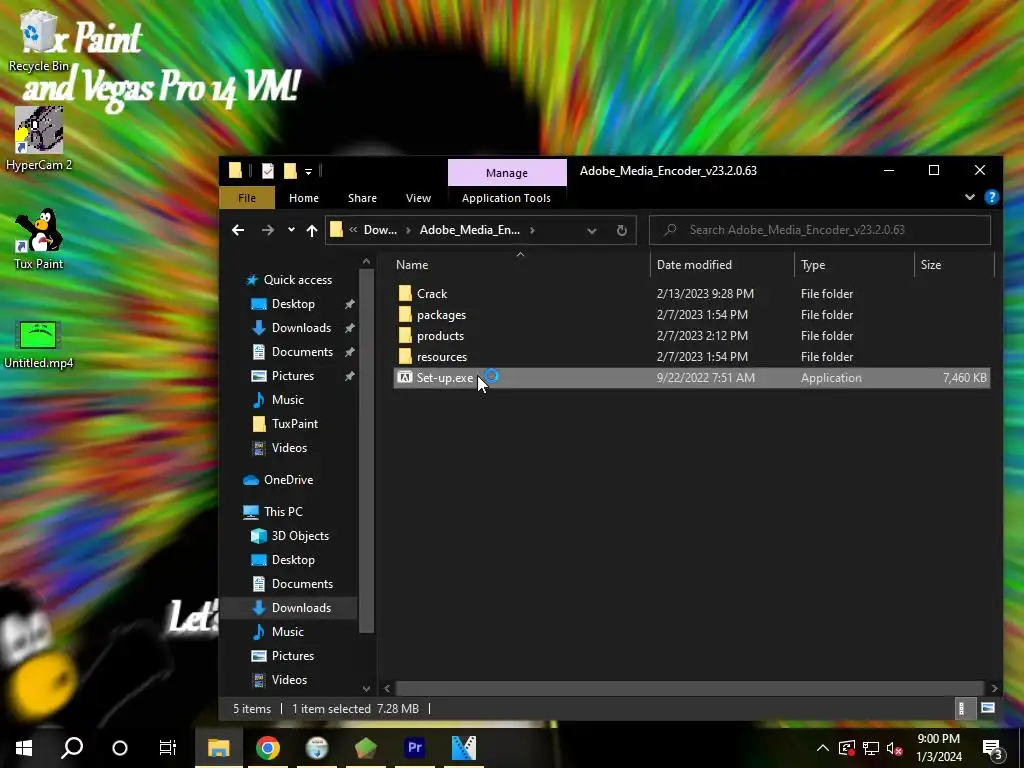This screenshot has height=768, width=1024.
Task: Select Quick access in navigation pane
Action: 297,280
